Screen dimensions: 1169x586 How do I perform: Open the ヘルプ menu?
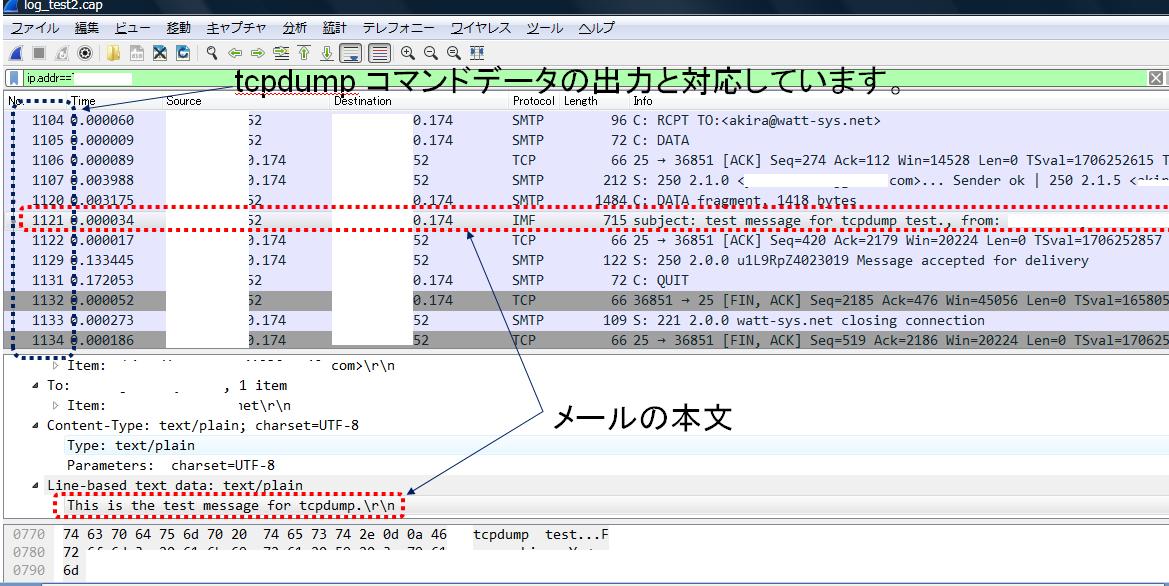(x=596, y=28)
